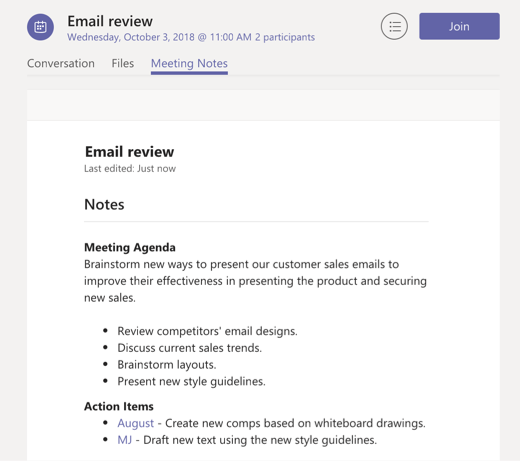The image size is (520, 461).
Task: Click the Review competitors' email designs bullet
Action: [207, 331]
